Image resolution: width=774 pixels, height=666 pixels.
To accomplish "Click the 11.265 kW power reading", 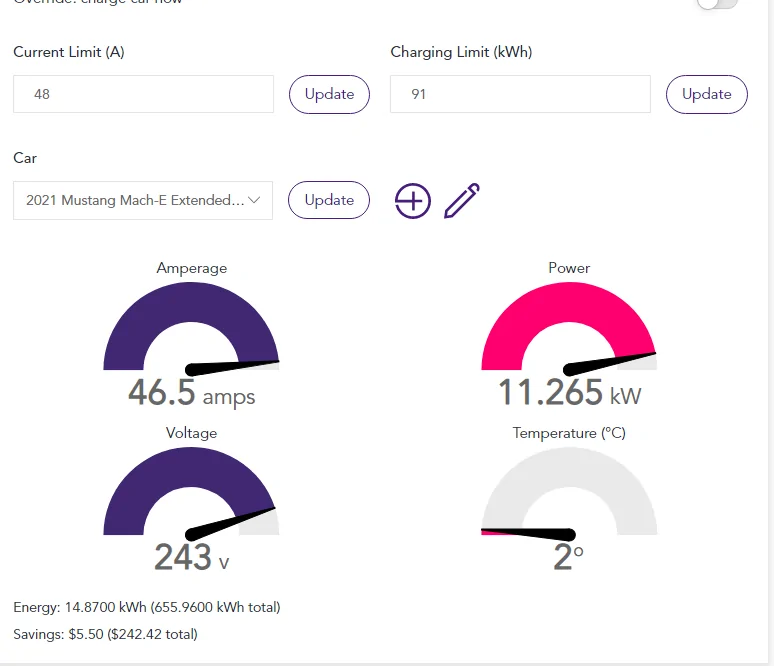I will pos(570,393).
